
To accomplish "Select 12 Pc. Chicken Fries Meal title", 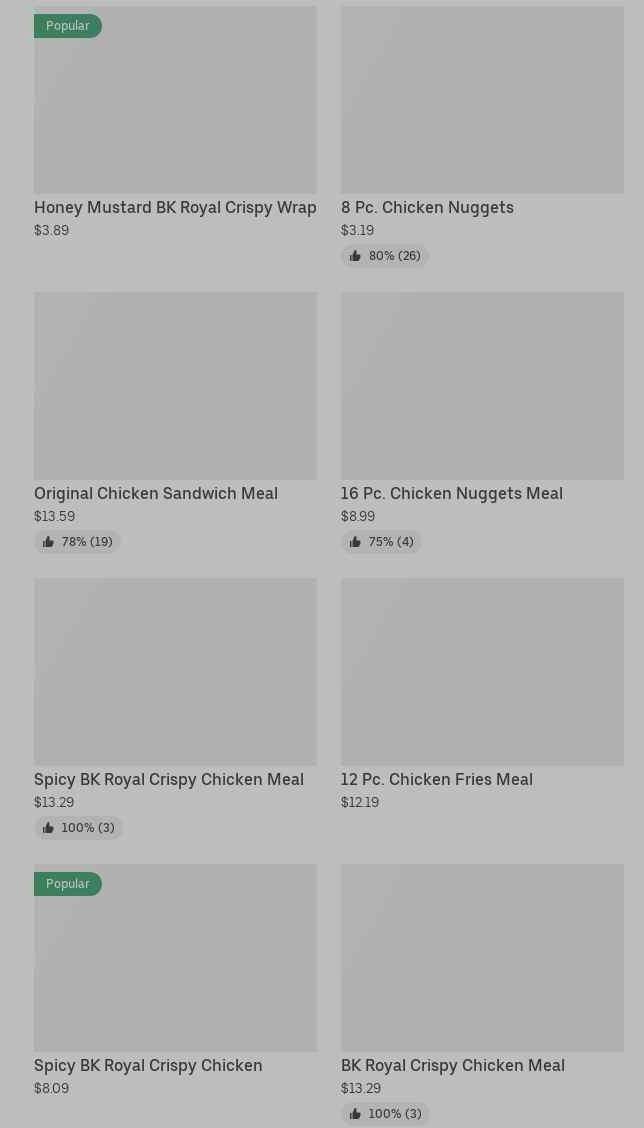I will [437, 779].
